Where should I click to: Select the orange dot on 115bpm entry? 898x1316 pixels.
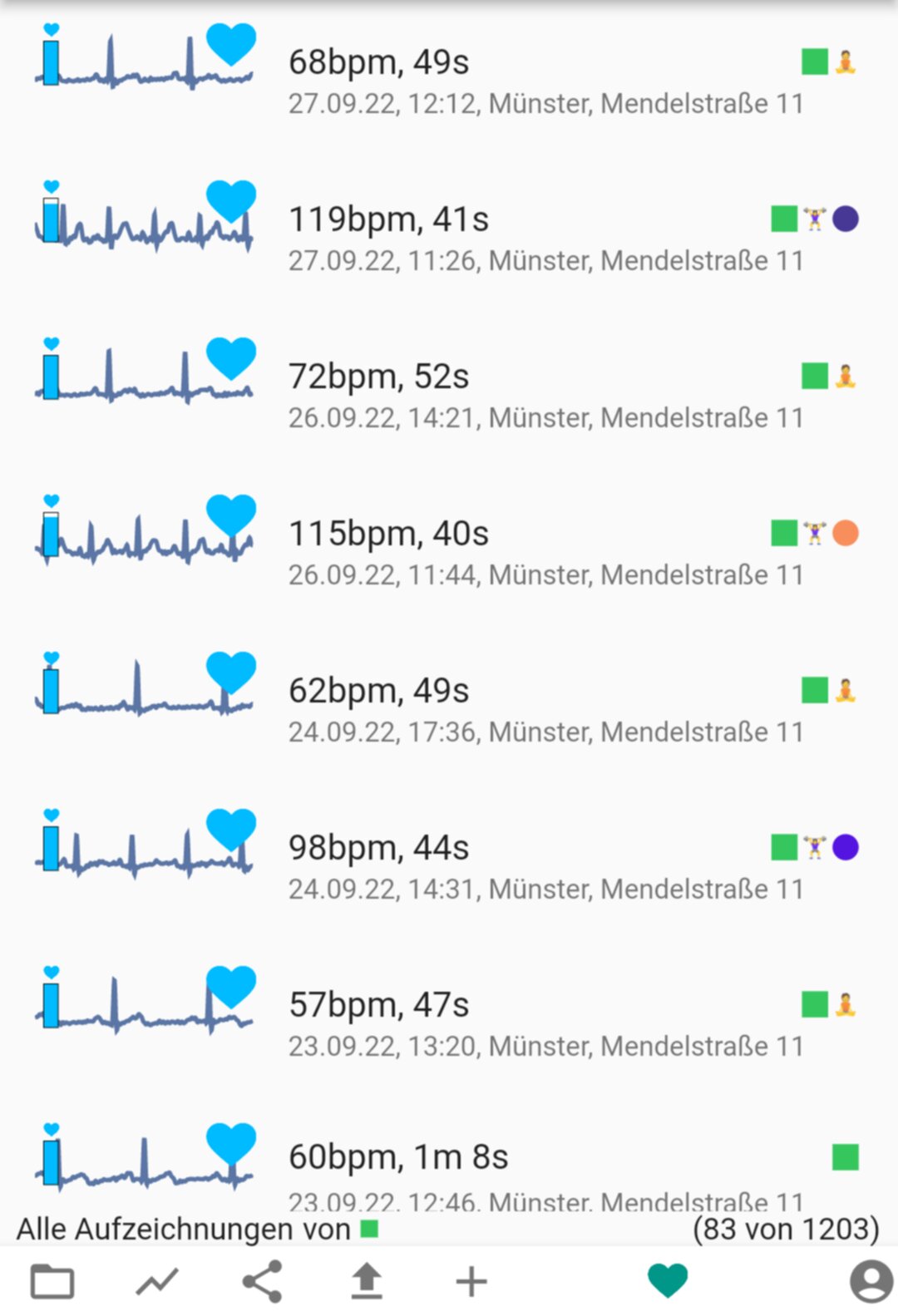point(846,533)
